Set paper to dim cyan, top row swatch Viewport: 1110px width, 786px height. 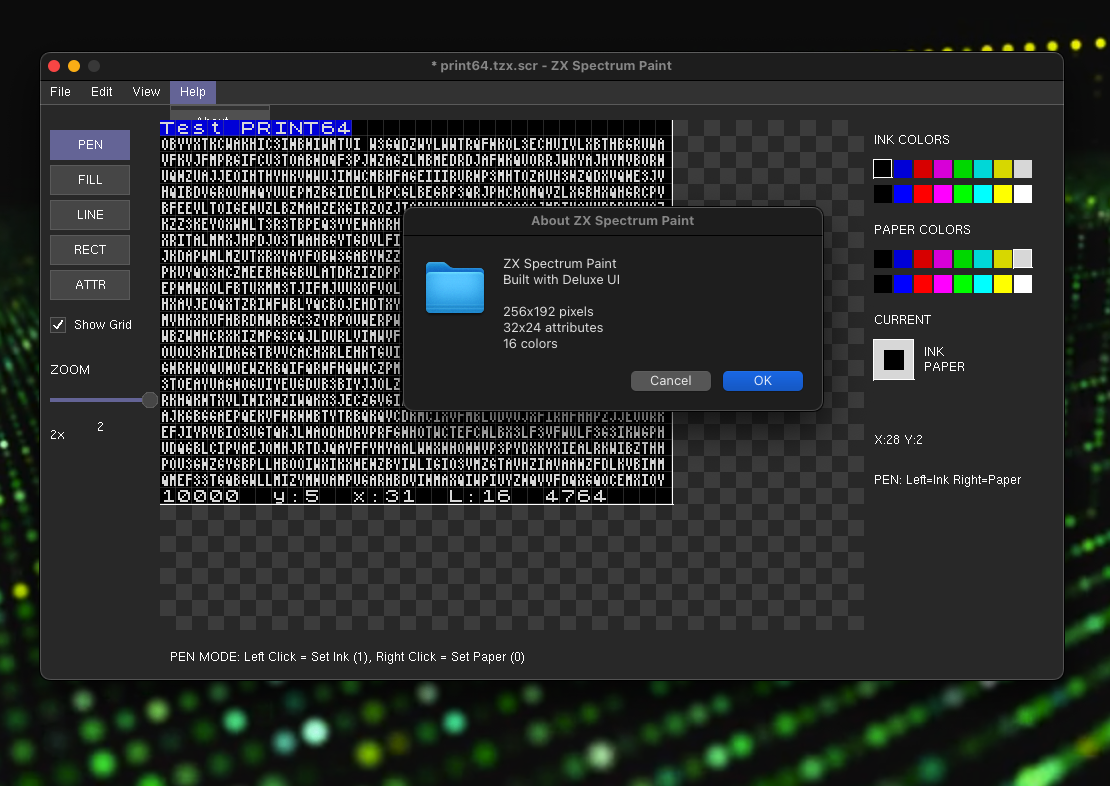[x=983, y=259]
